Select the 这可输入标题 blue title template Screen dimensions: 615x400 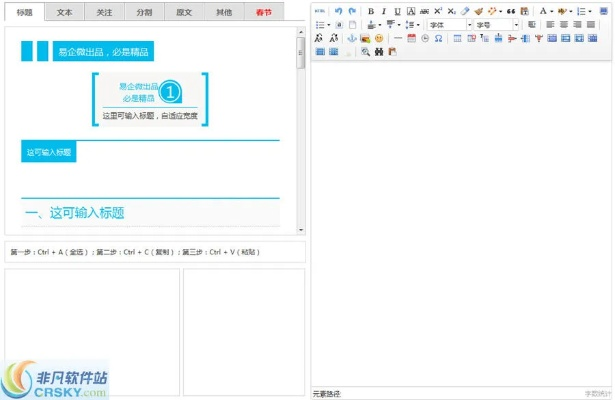[49, 153]
